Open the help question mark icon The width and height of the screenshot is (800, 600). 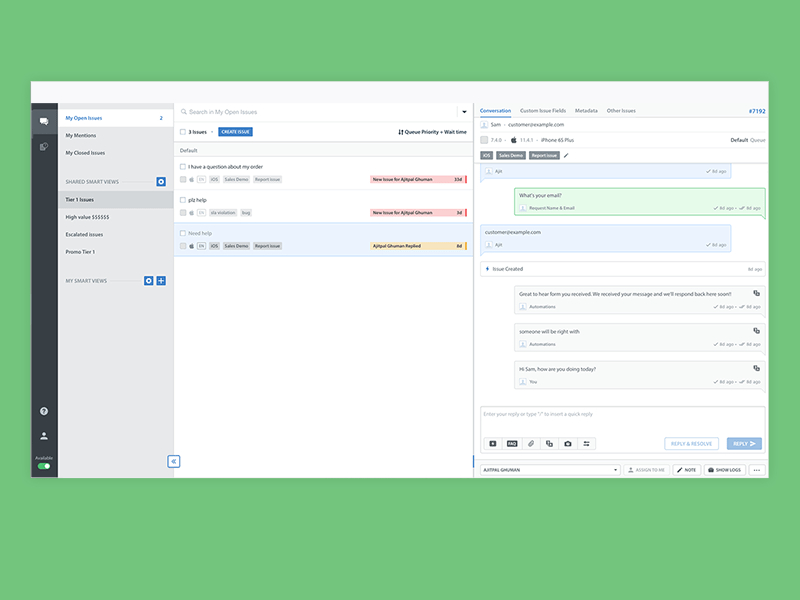(x=44, y=411)
